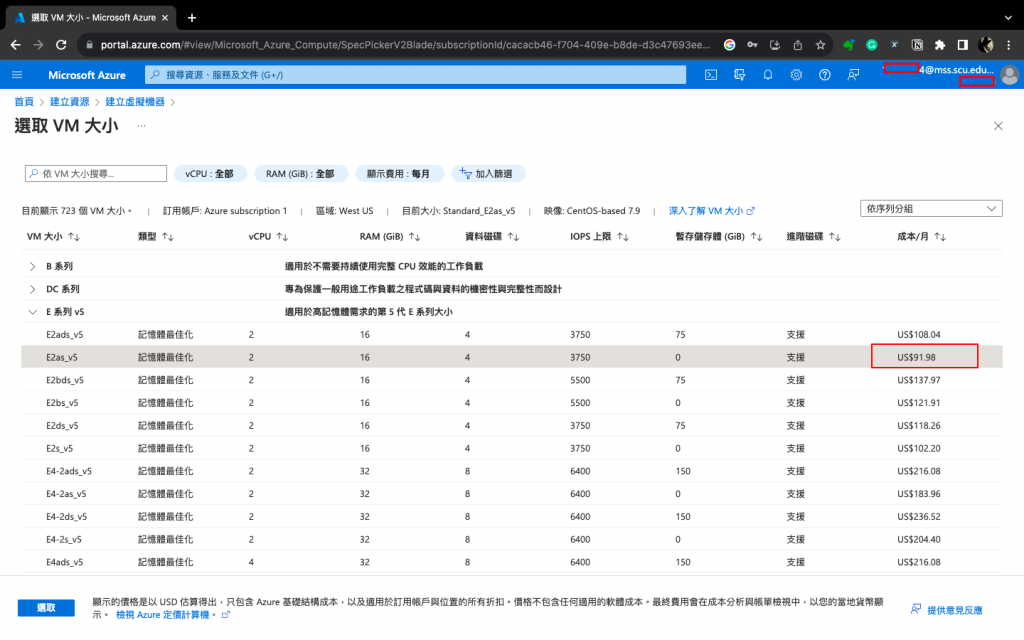Sort by 成本/月 column
The width and height of the screenshot is (1024, 640).
921,236
